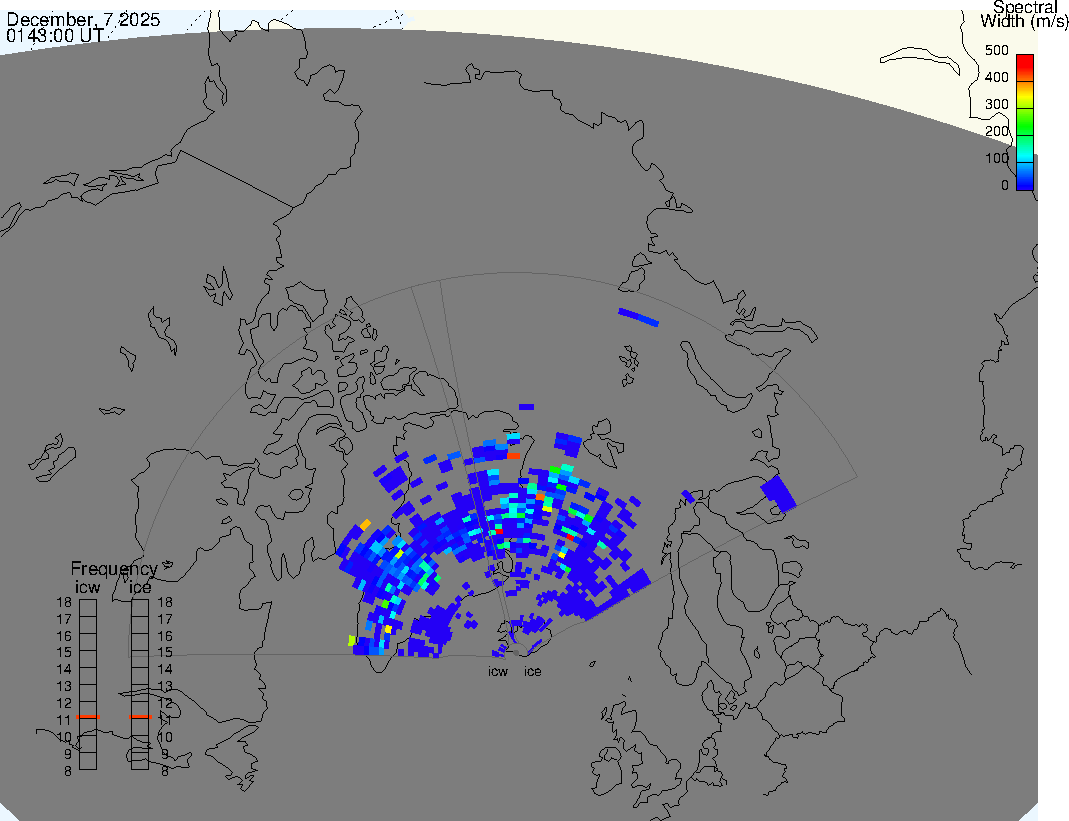This screenshot has width=1069, height=821.
Task: Click the date text 'December, 7 2025'
Action: [x=83, y=19]
